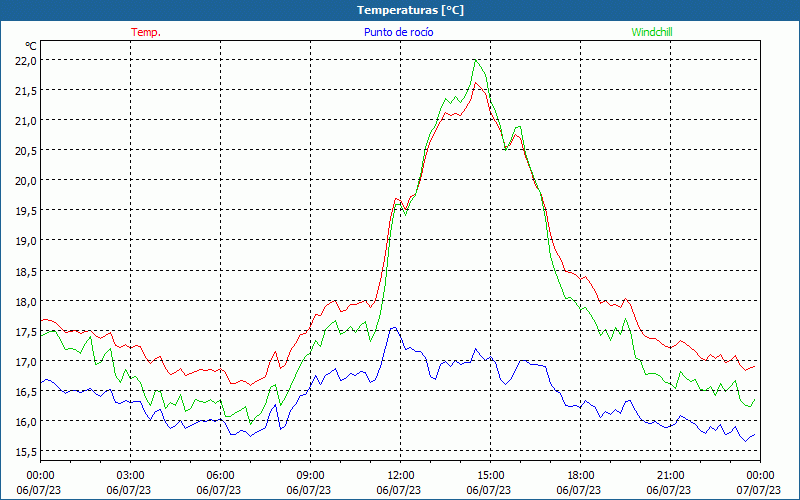Click the 22,0 y-axis value
The image size is (800, 500).
pyautogui.click(x=26, y=61)
